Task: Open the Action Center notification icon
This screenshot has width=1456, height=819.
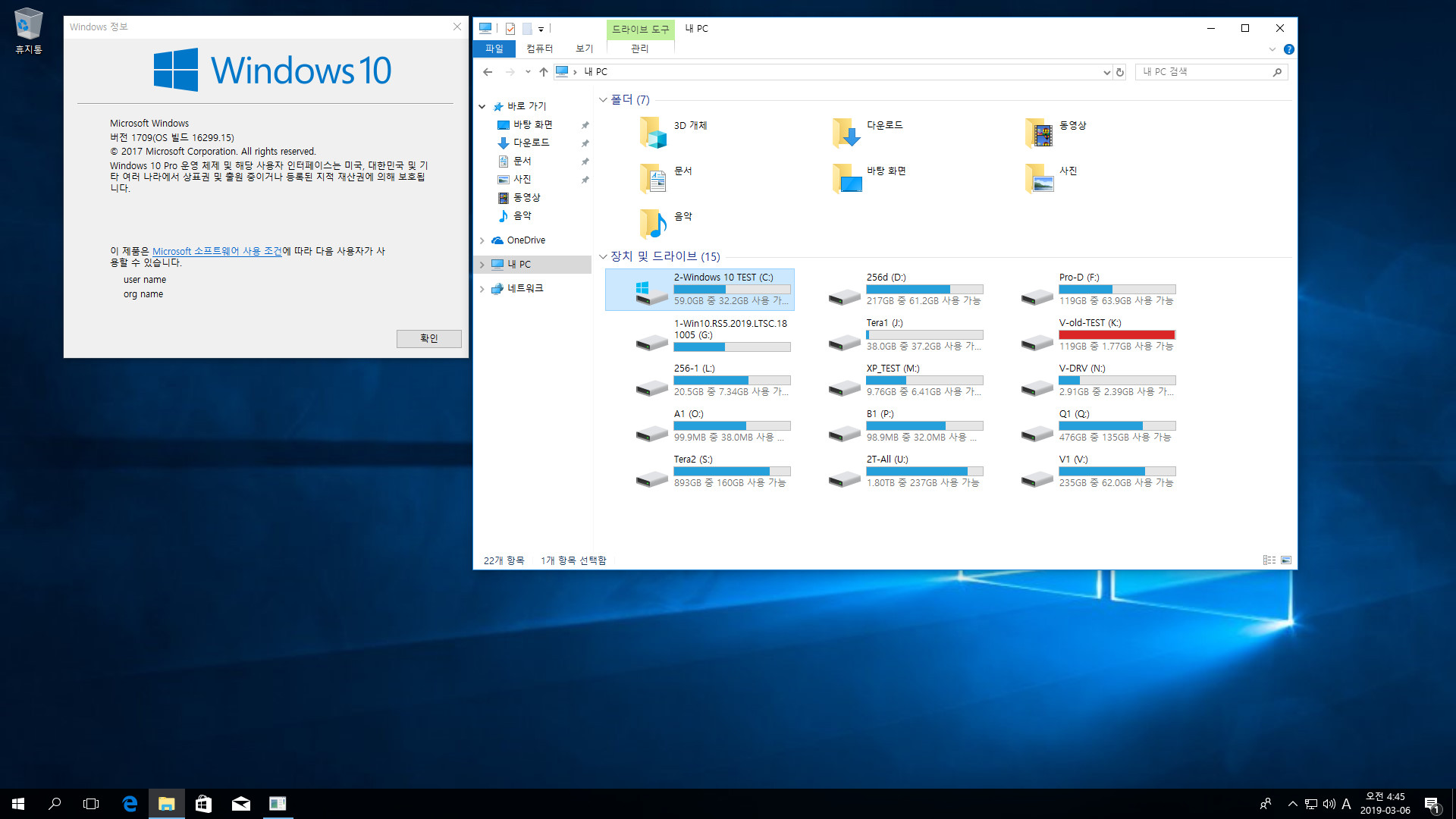Action: click(x=1432, y=804)
